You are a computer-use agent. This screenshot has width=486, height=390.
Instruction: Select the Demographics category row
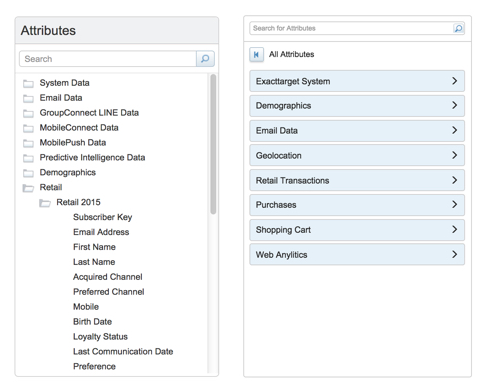pyautogui.click(x=357, y=106)
